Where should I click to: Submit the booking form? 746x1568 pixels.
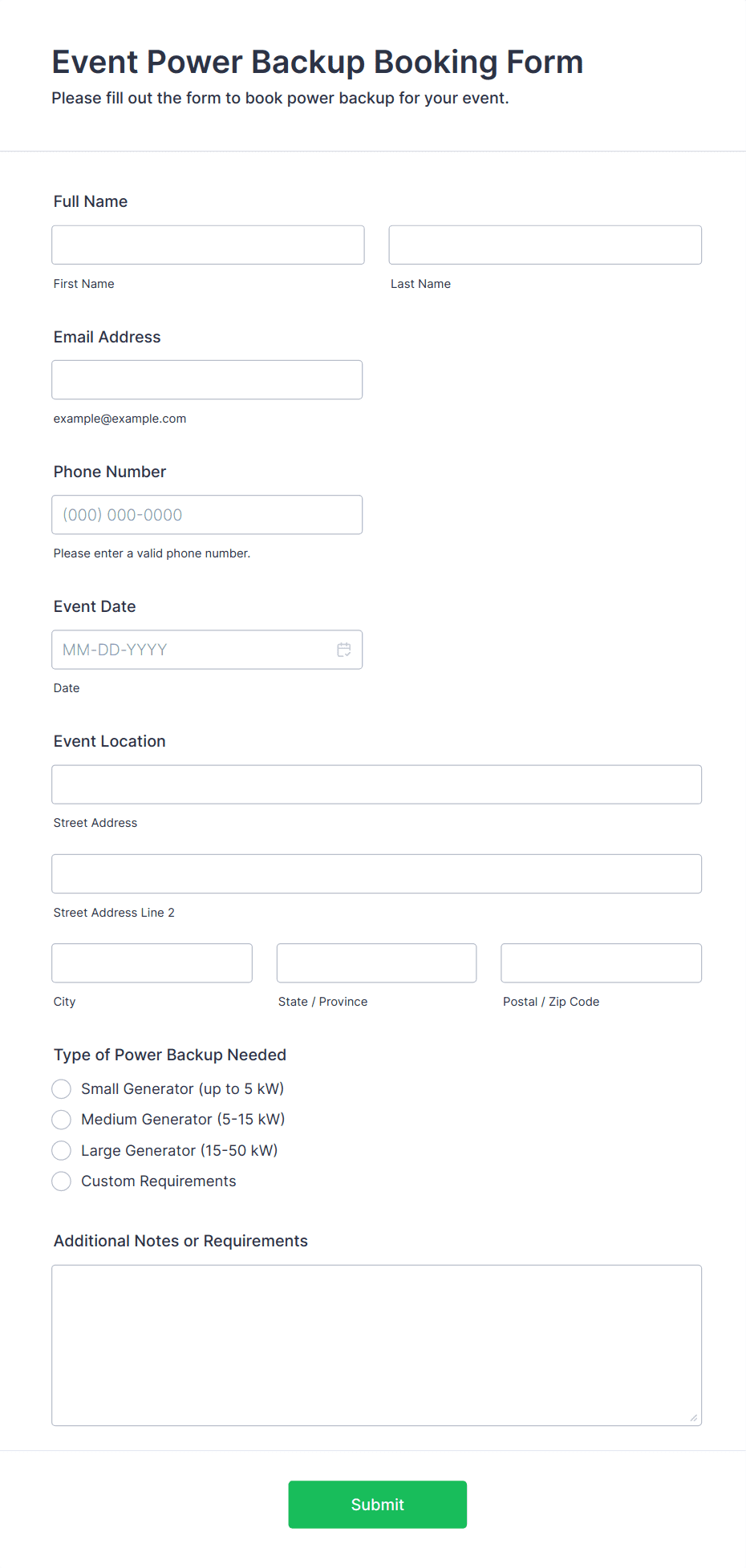pos(377,1505)
